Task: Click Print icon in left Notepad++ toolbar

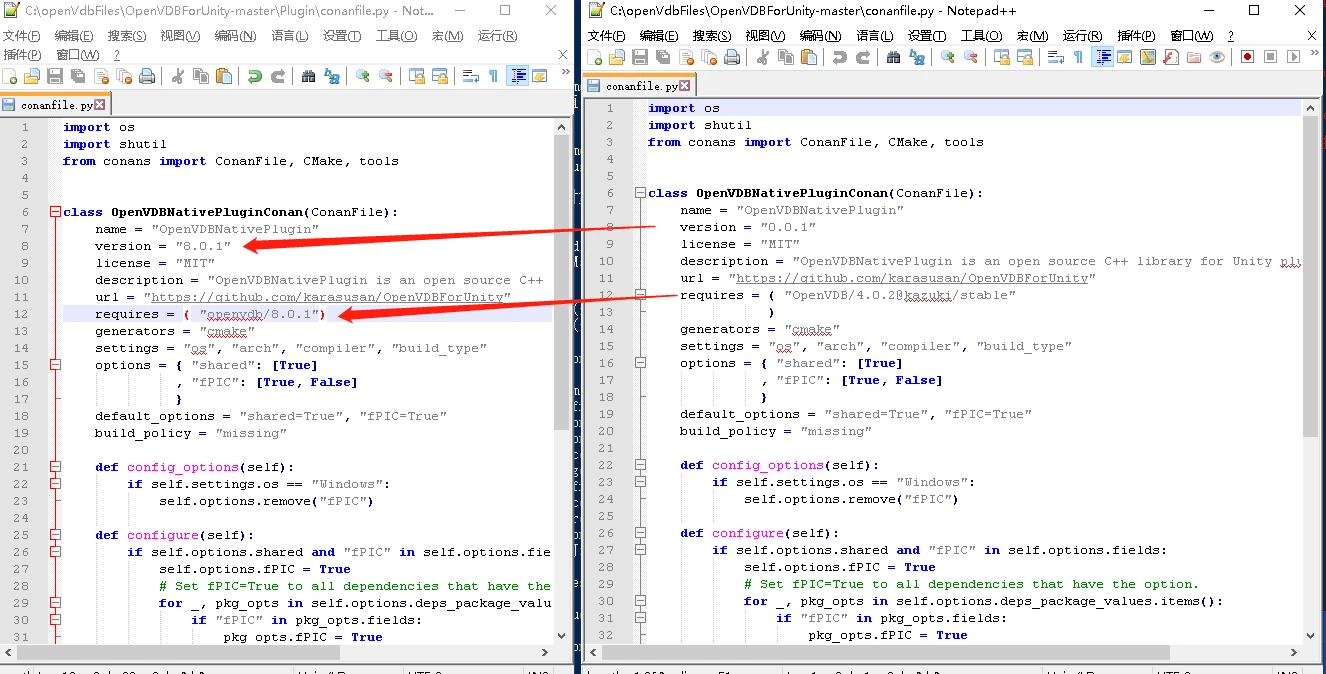Action: click(147, 76)
